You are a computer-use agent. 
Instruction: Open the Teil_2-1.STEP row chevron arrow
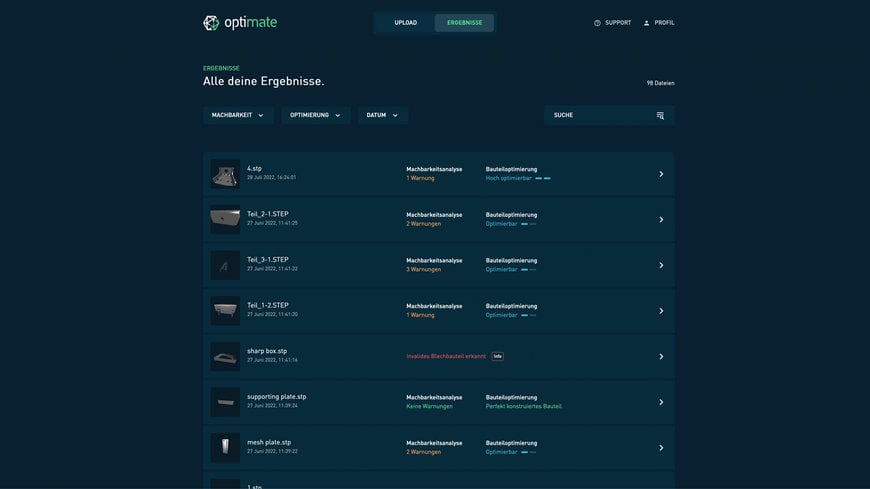point(661,220)
